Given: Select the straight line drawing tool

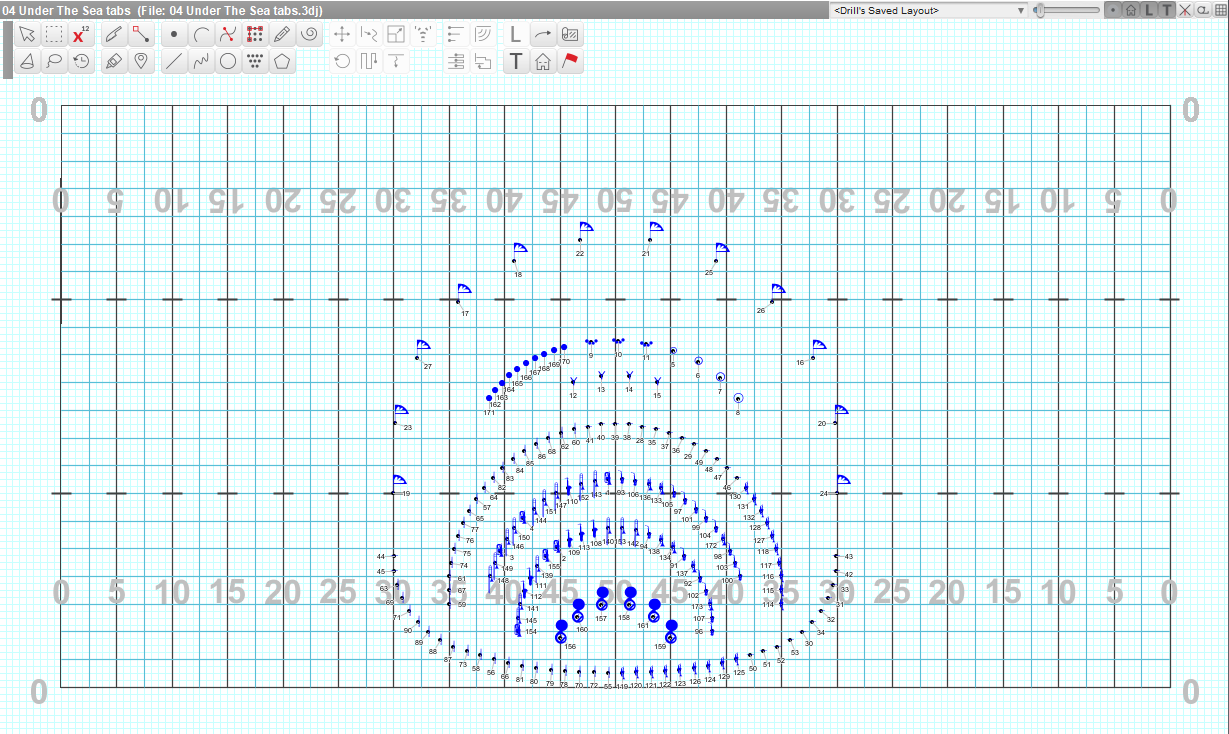Looking at the screenshot, I should tap(173, 62).
